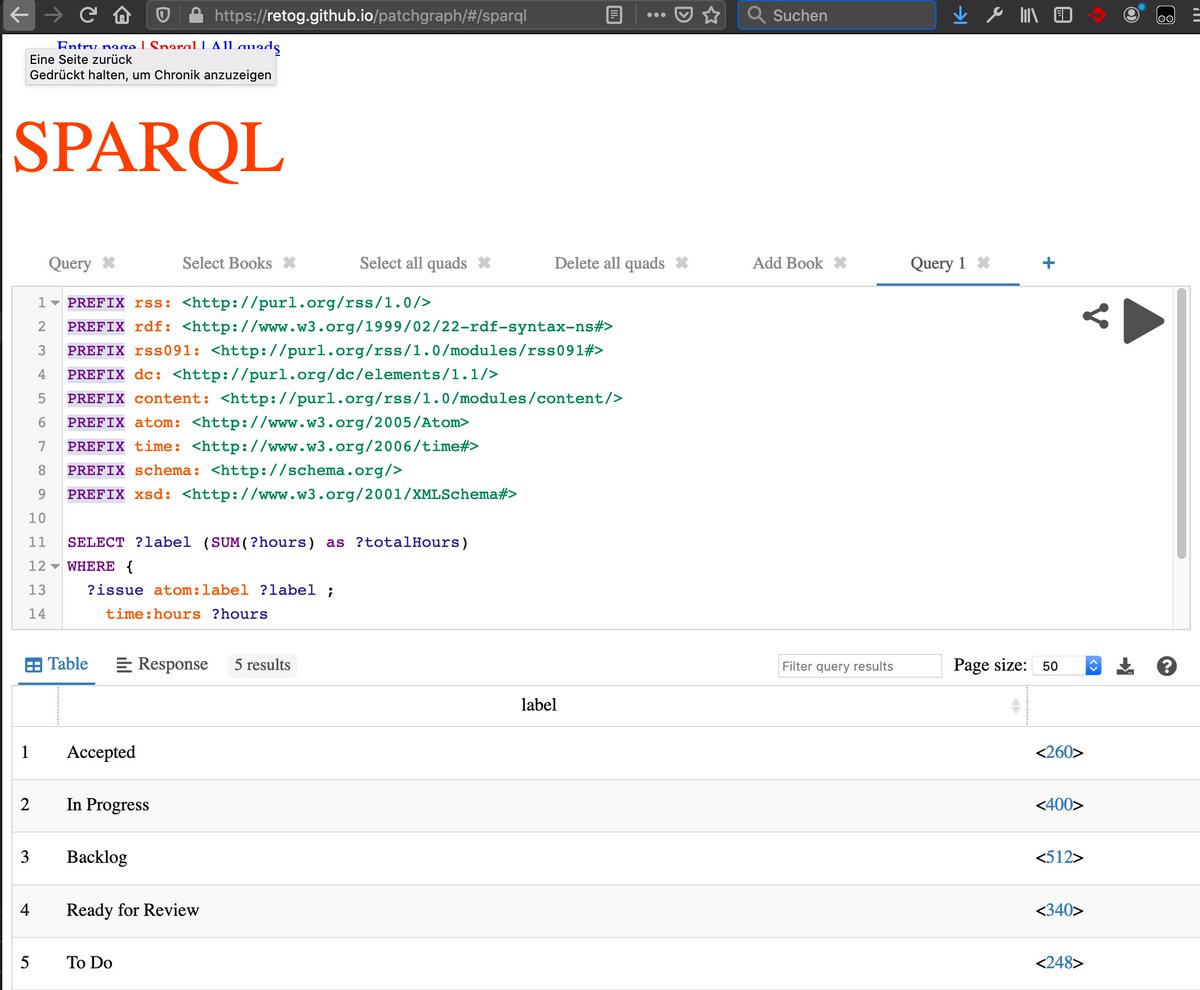Run the SPARQL query with play button
Viewport: 1200px width, 990px height.
click(x=1143, y=320)
